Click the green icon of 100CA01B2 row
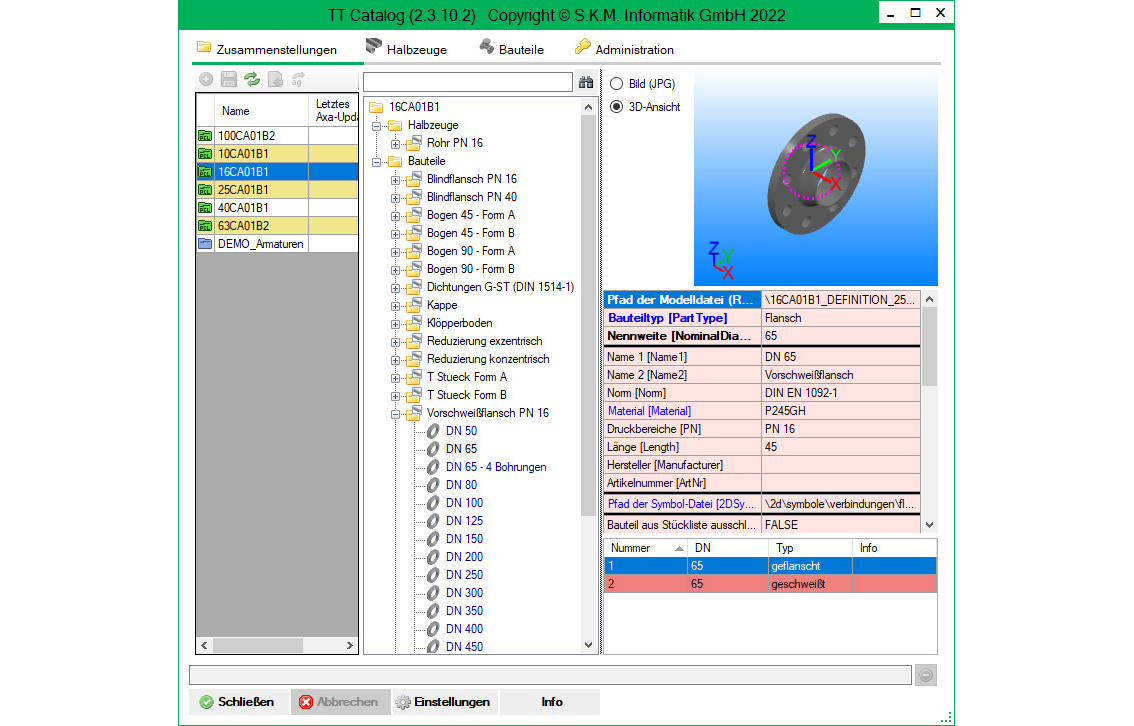1134x726 pixels. click(x=205, y=135)
